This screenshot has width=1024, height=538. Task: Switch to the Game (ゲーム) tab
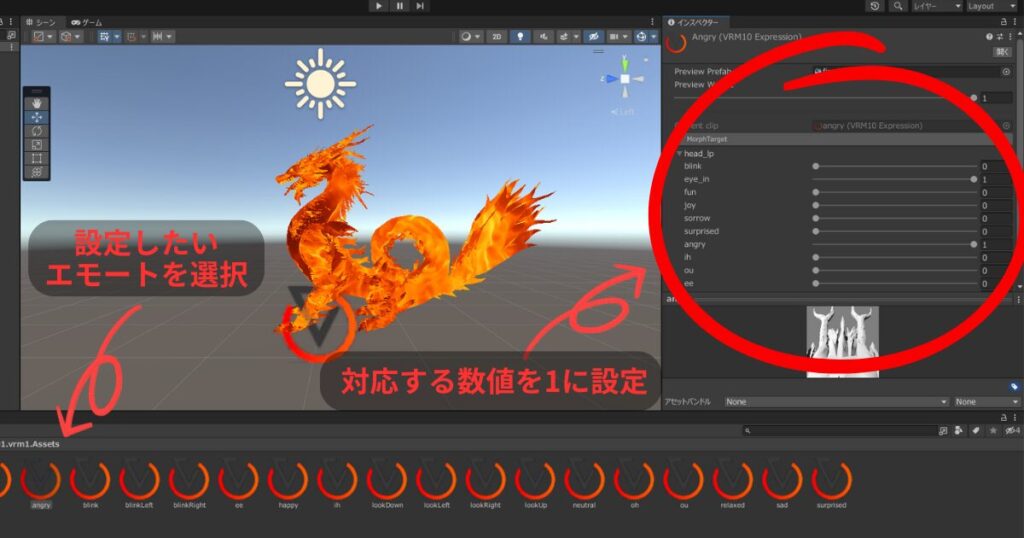88,22
